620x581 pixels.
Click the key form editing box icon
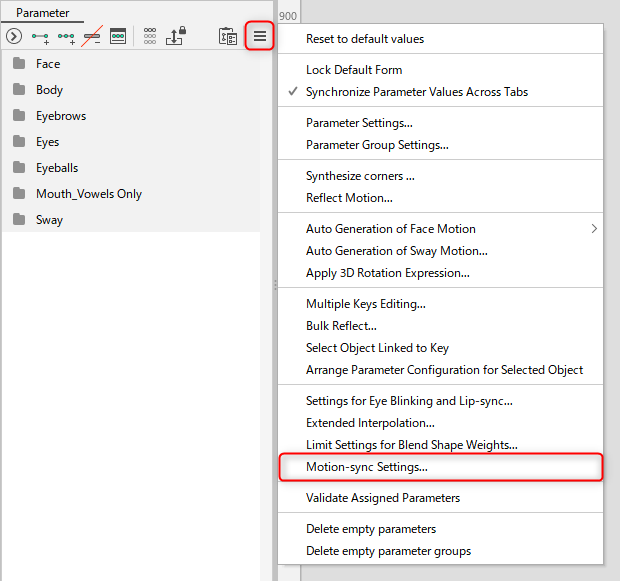click(118, 36)
